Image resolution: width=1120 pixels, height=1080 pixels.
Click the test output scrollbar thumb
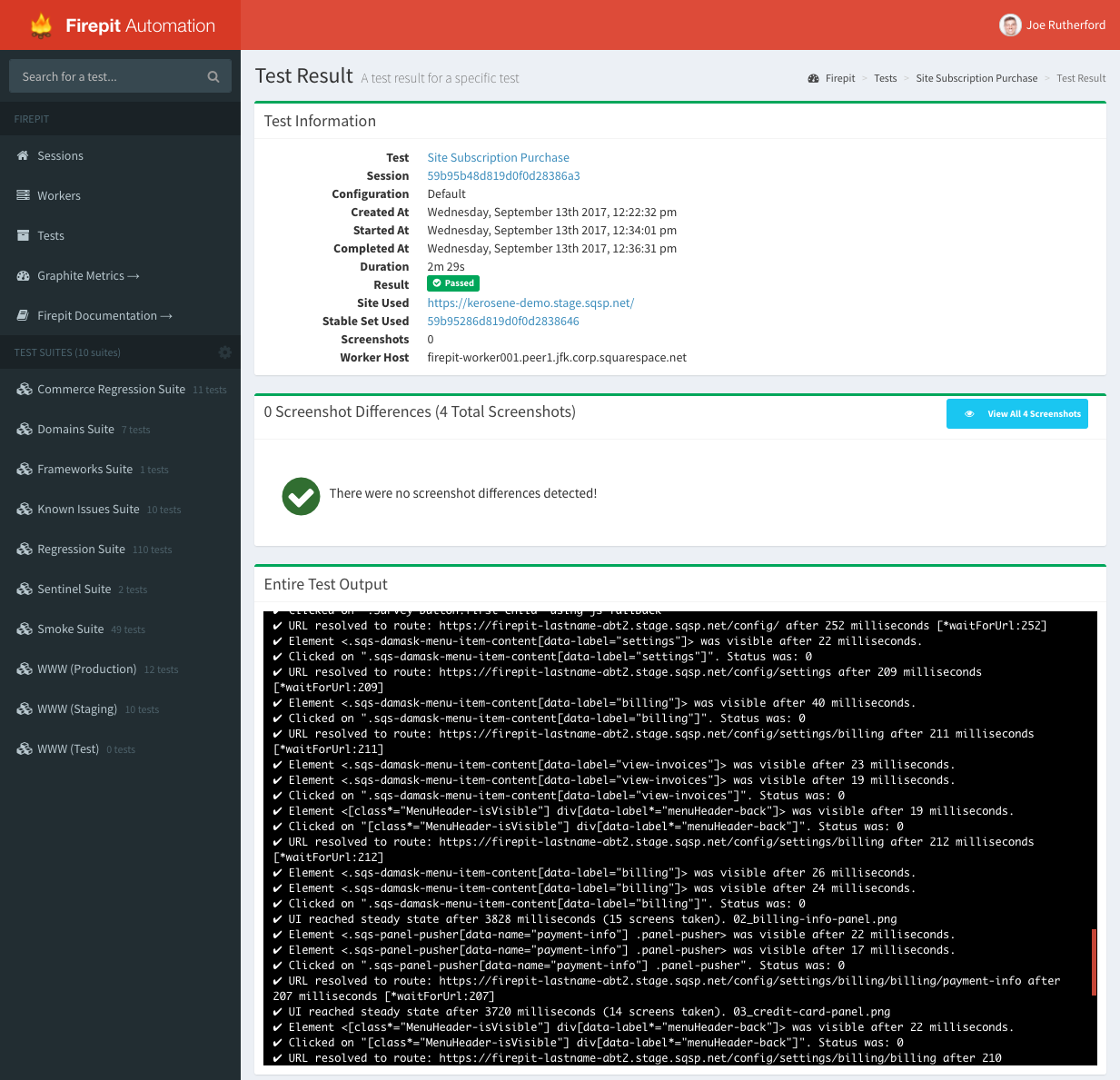(1094, 962)
